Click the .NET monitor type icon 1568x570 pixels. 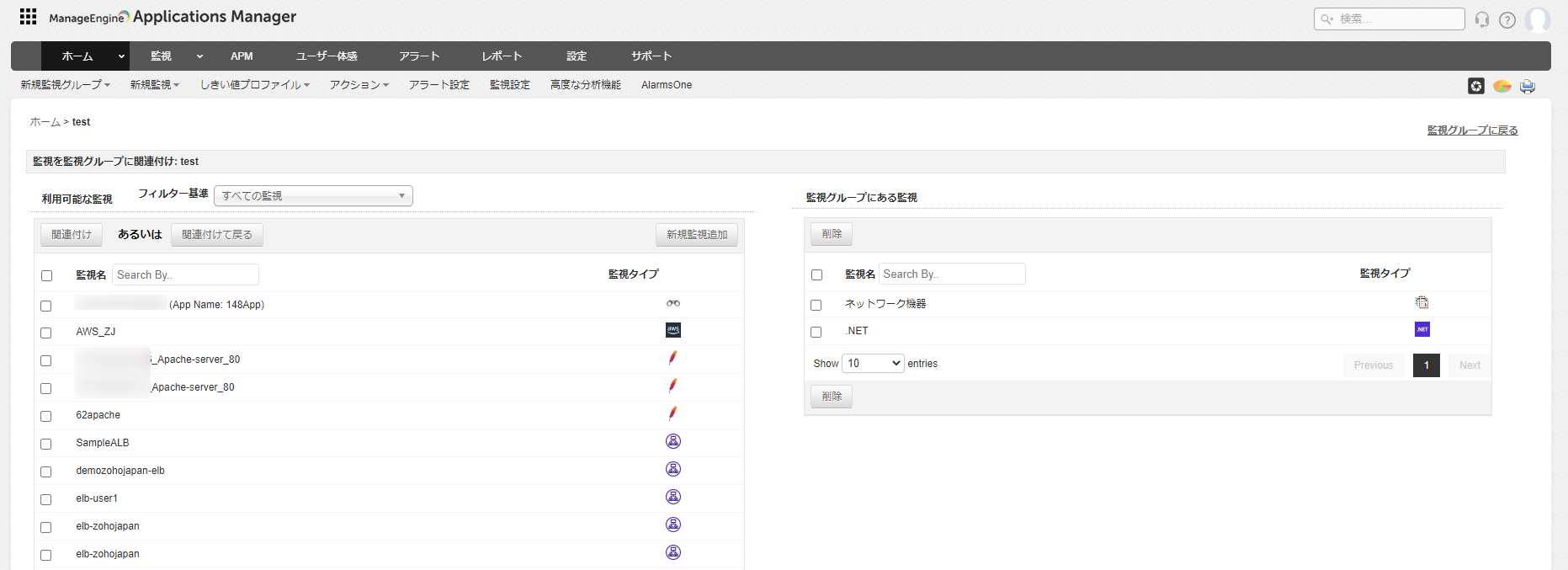tap(1422, 329)
